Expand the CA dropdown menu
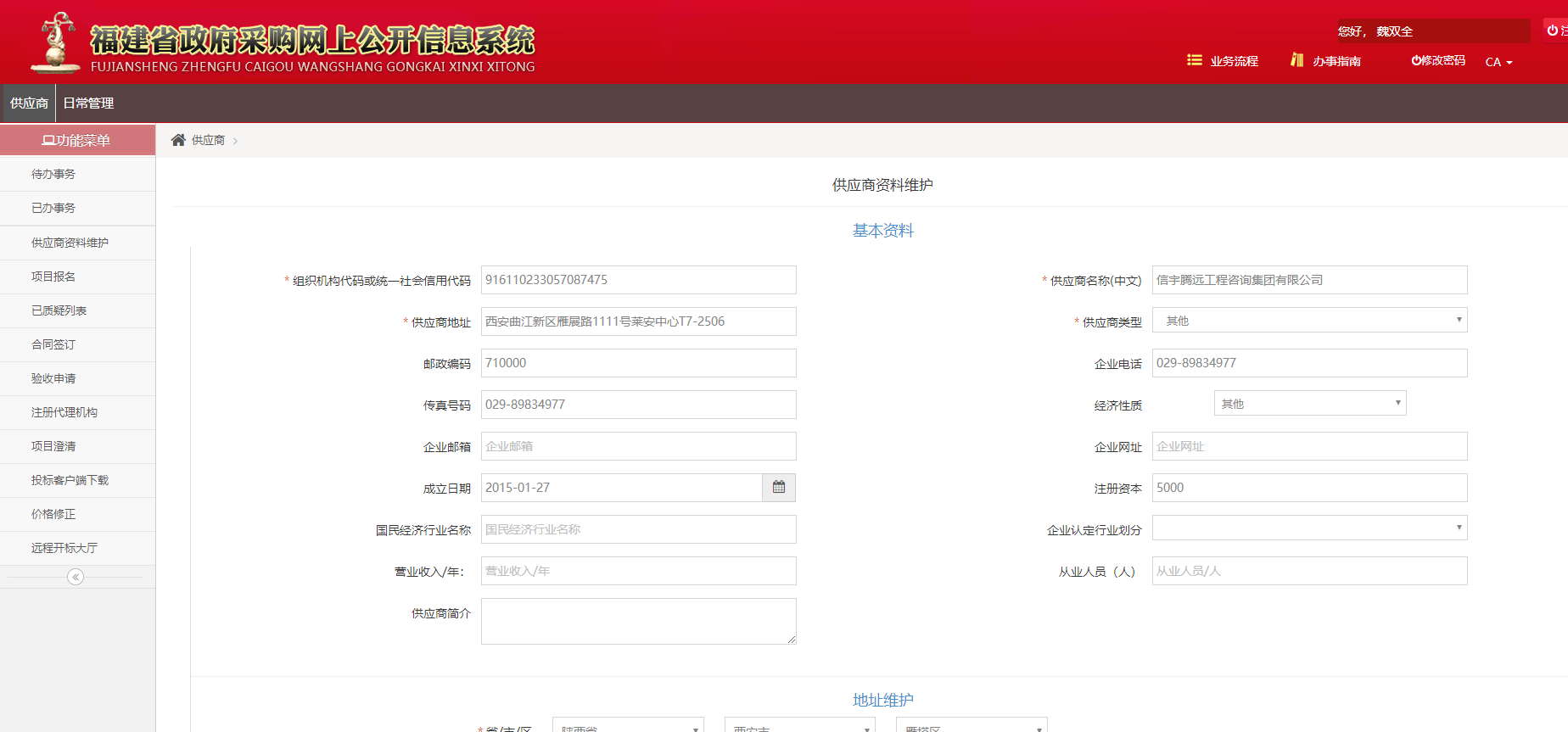This screenshot has width=1568, height=732. pyautogui.click(x=1498, y=62)
